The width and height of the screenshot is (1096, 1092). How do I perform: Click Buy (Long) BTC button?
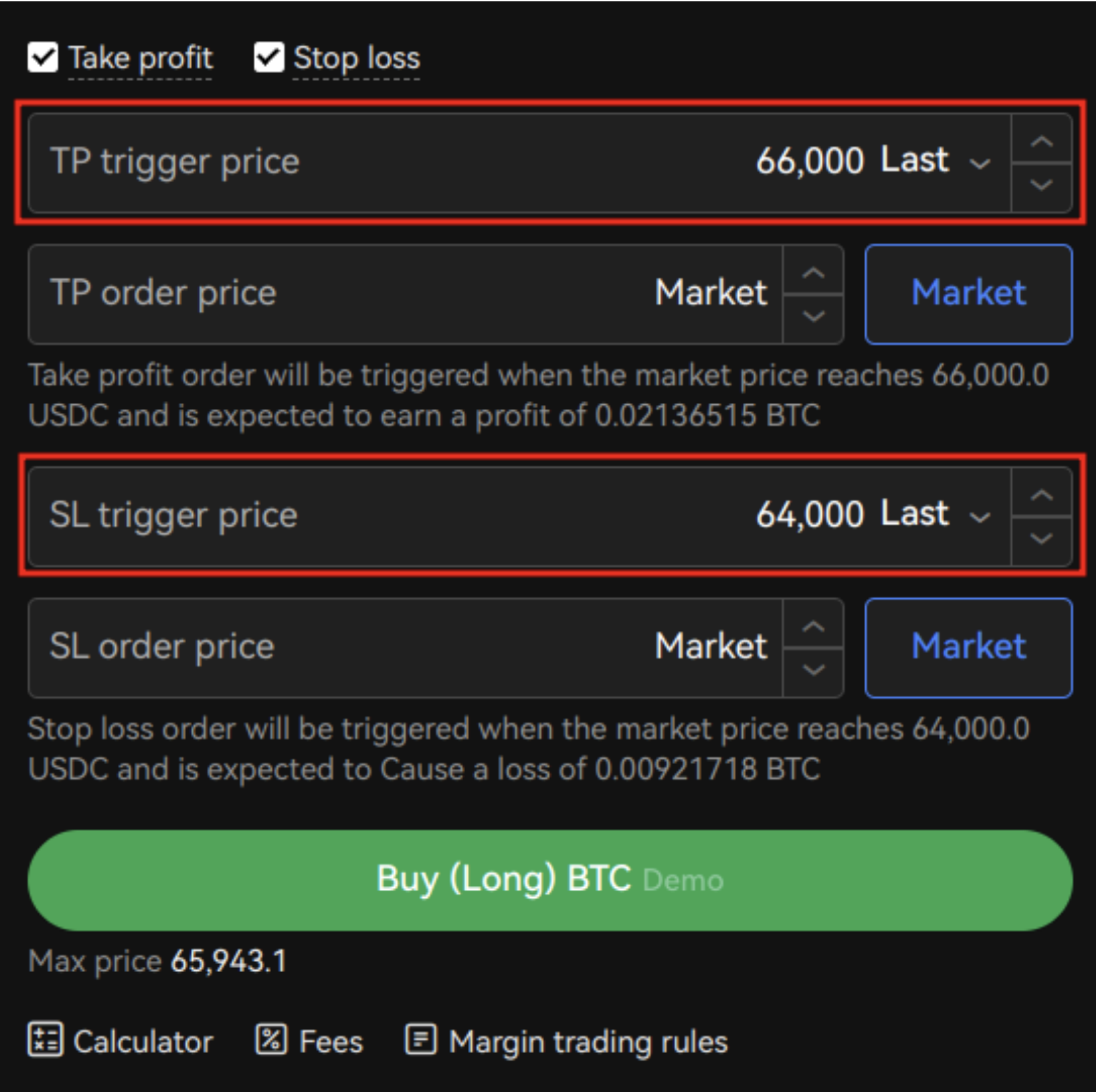550,880
